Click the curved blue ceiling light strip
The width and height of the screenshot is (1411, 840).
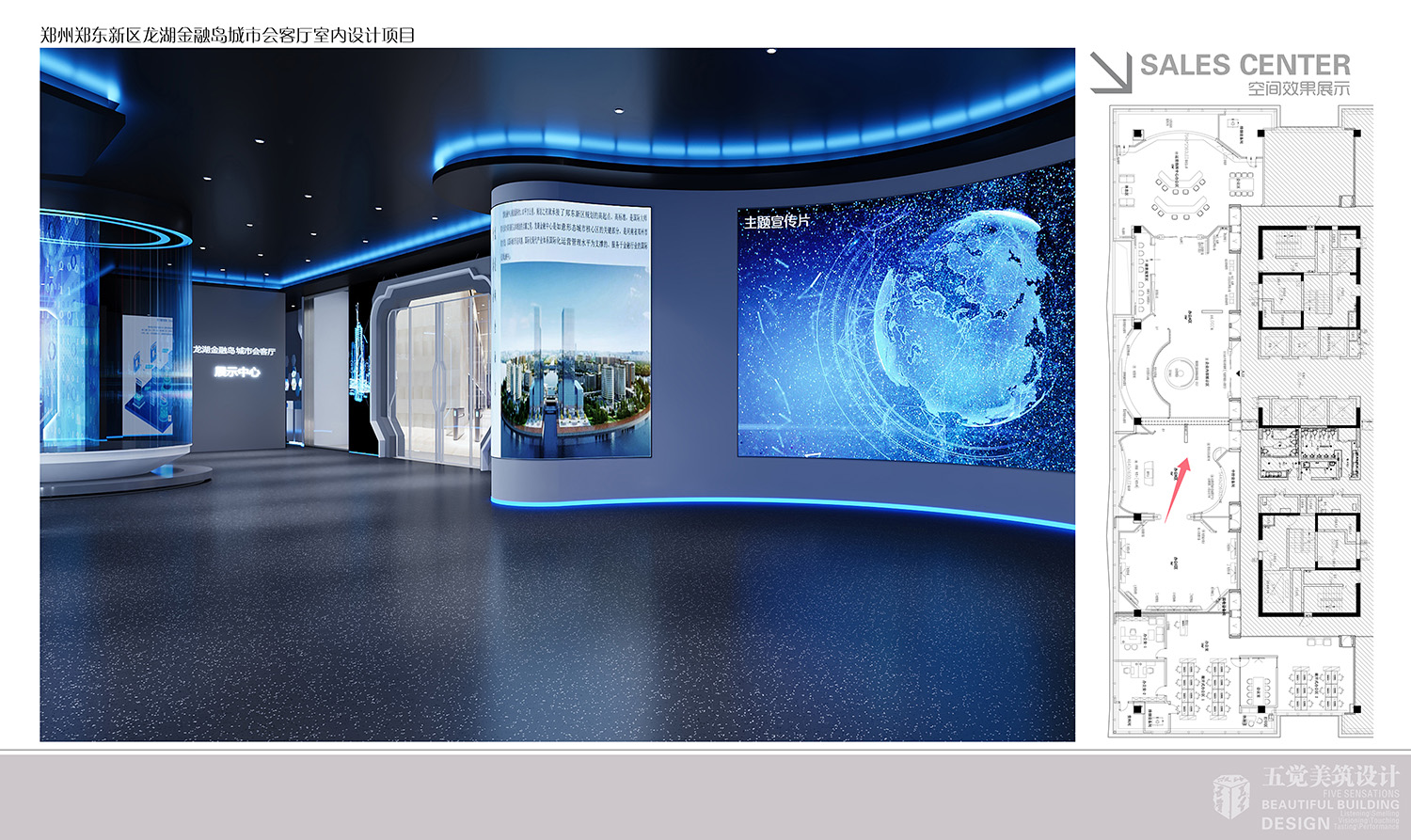click(x=753, y=141)
